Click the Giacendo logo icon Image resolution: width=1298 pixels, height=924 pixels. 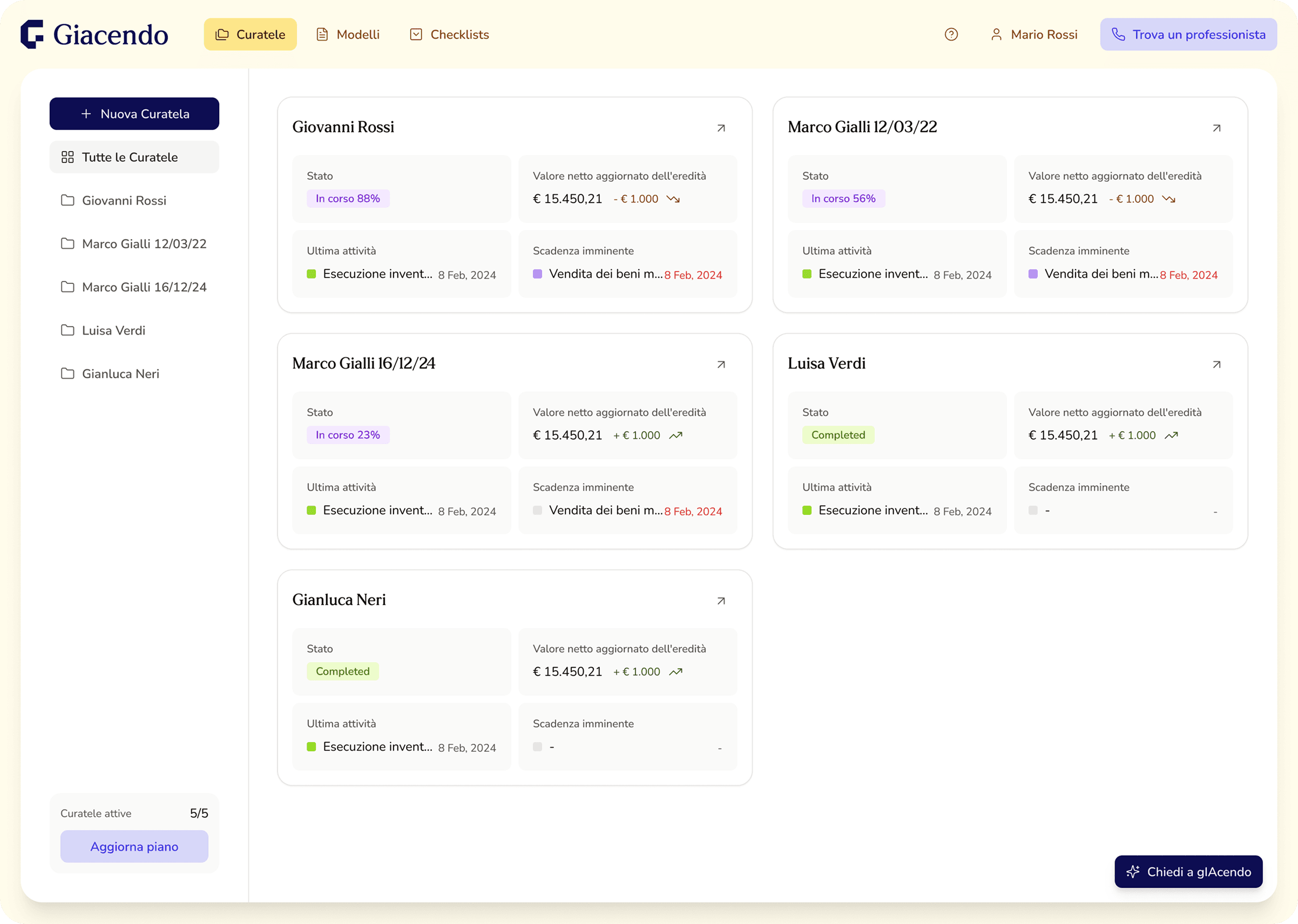[x=32, y=34]
